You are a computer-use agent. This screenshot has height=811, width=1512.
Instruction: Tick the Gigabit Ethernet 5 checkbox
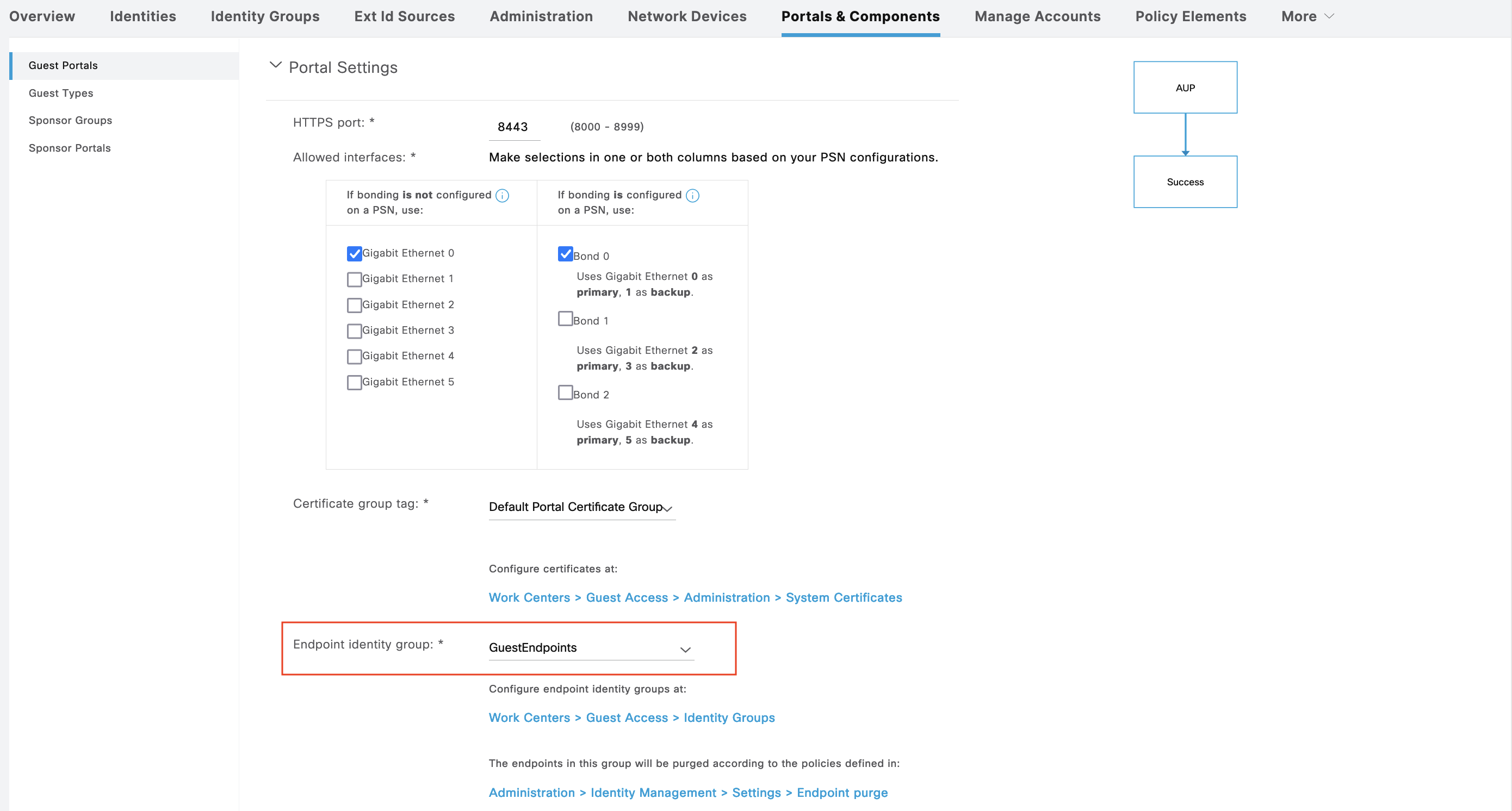coord(354,382)
